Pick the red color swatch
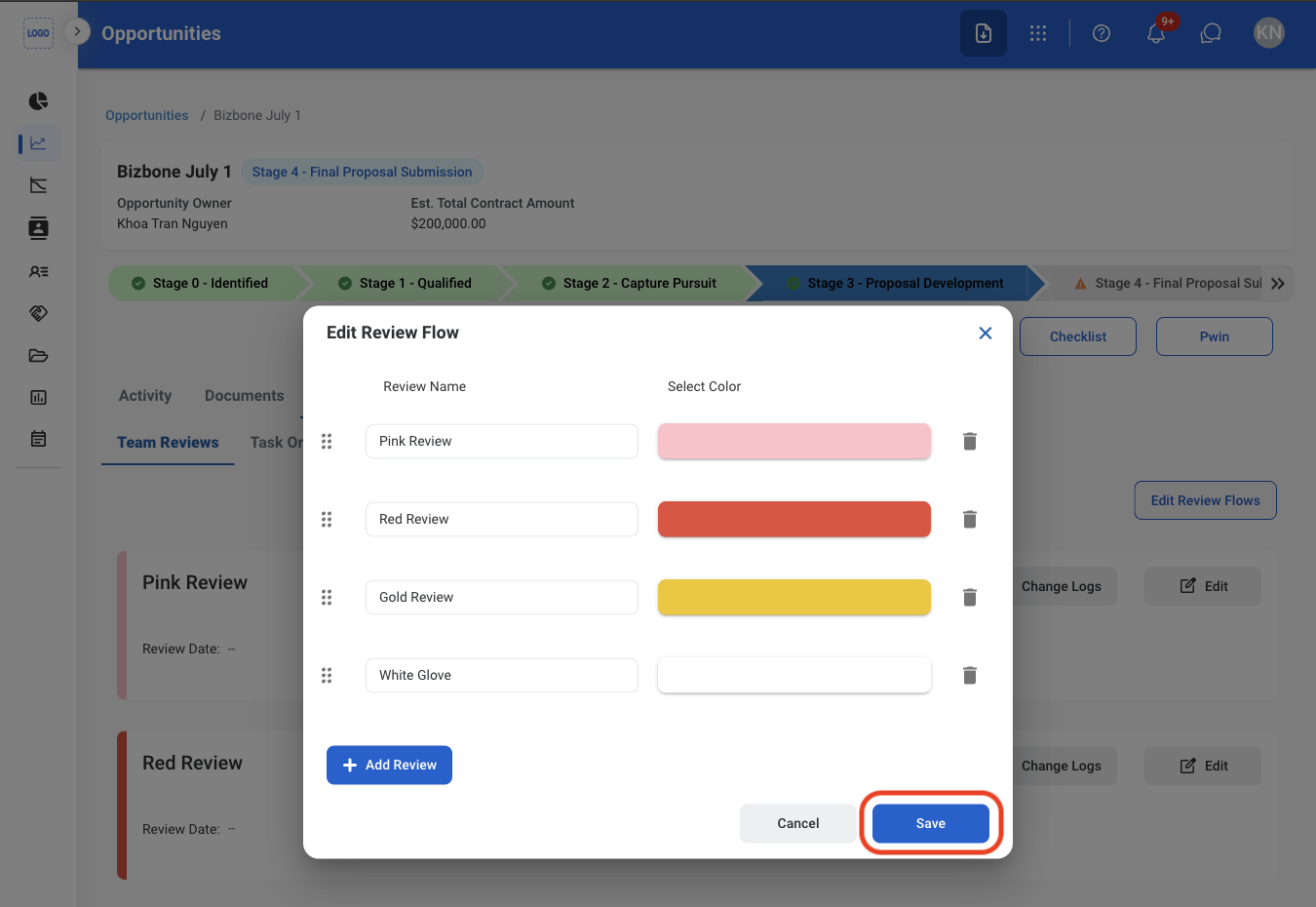 [794, 519]
